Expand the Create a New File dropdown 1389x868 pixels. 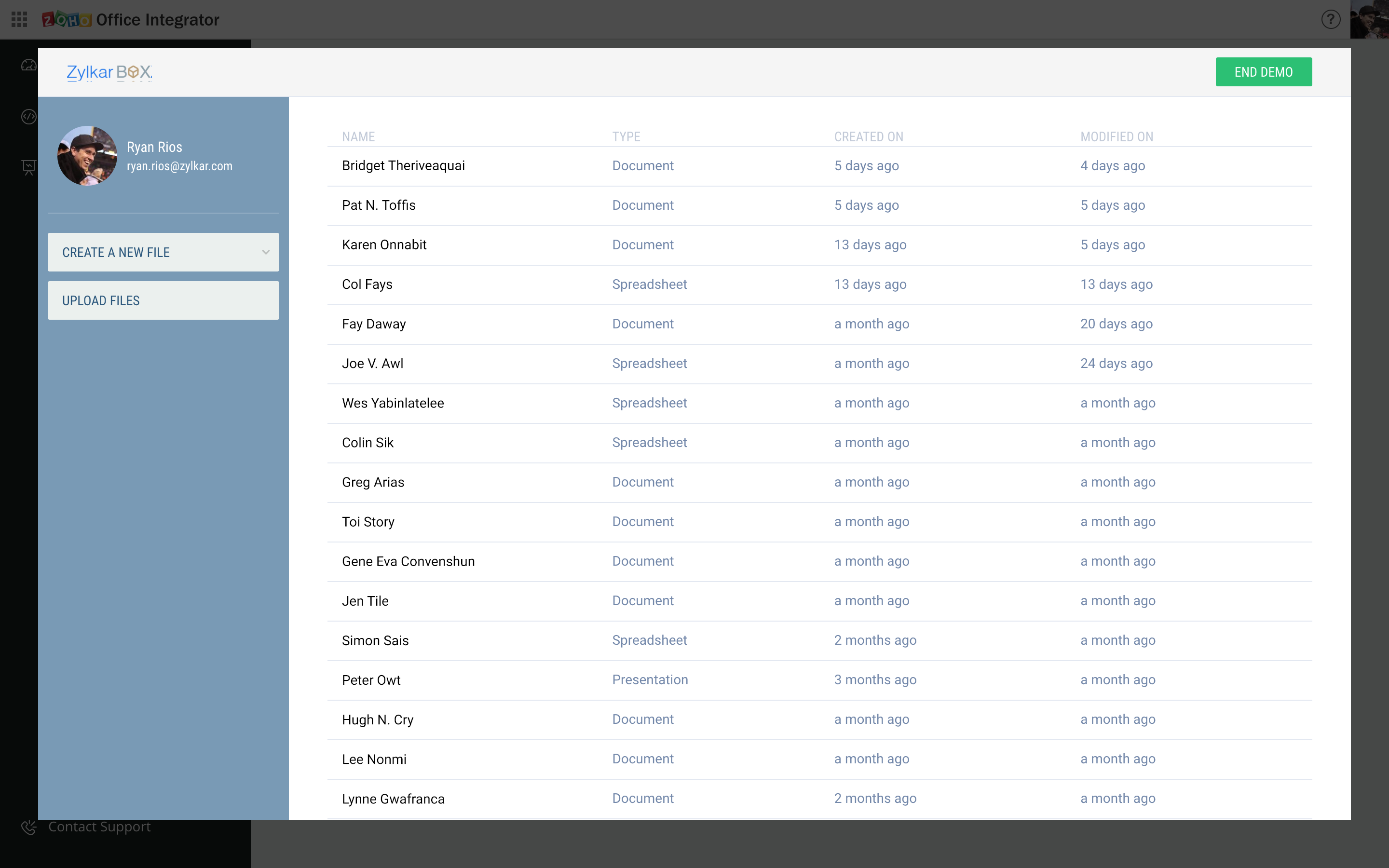(x=163, y=252)
